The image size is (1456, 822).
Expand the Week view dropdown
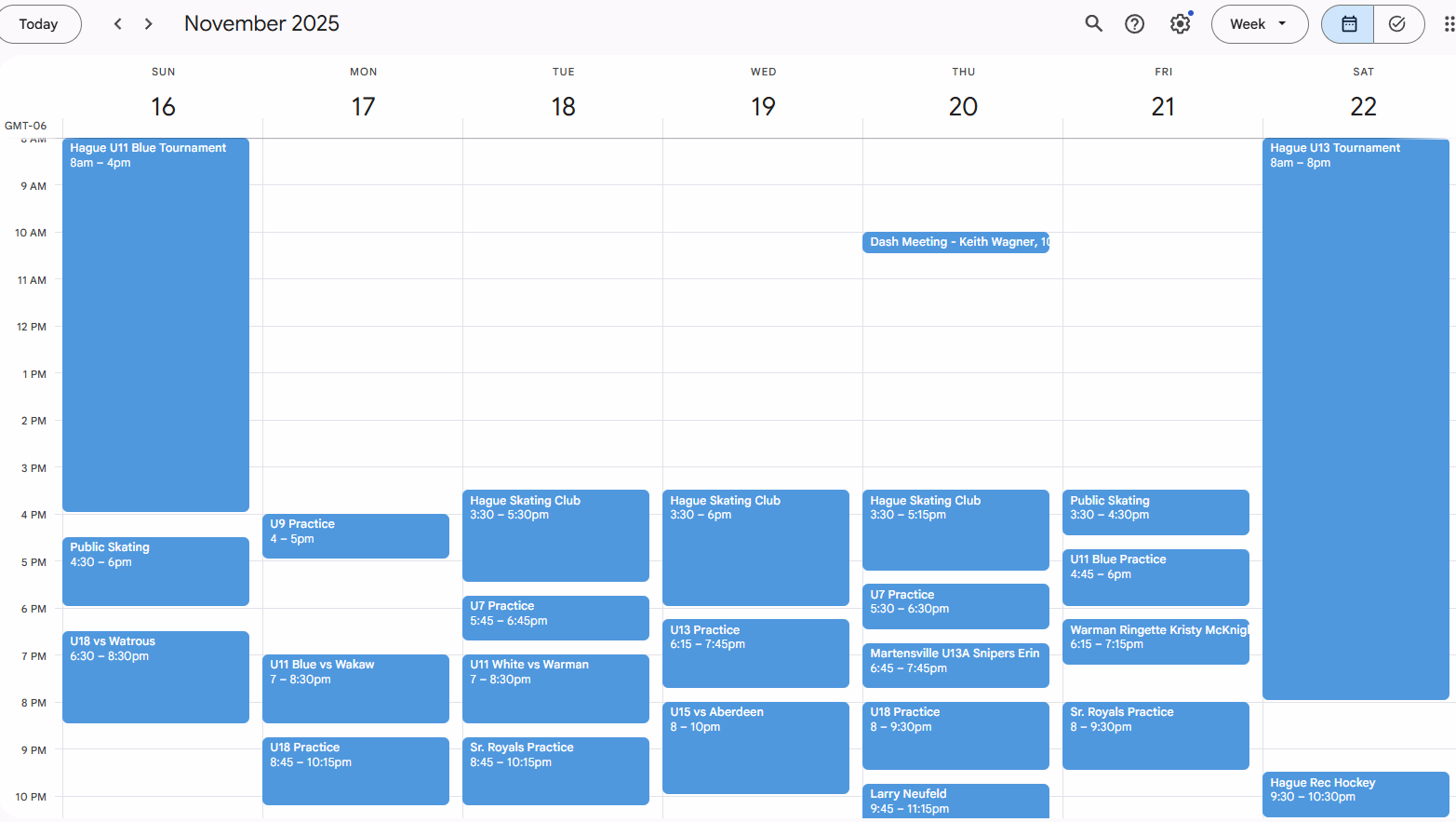pos(1259,24)
